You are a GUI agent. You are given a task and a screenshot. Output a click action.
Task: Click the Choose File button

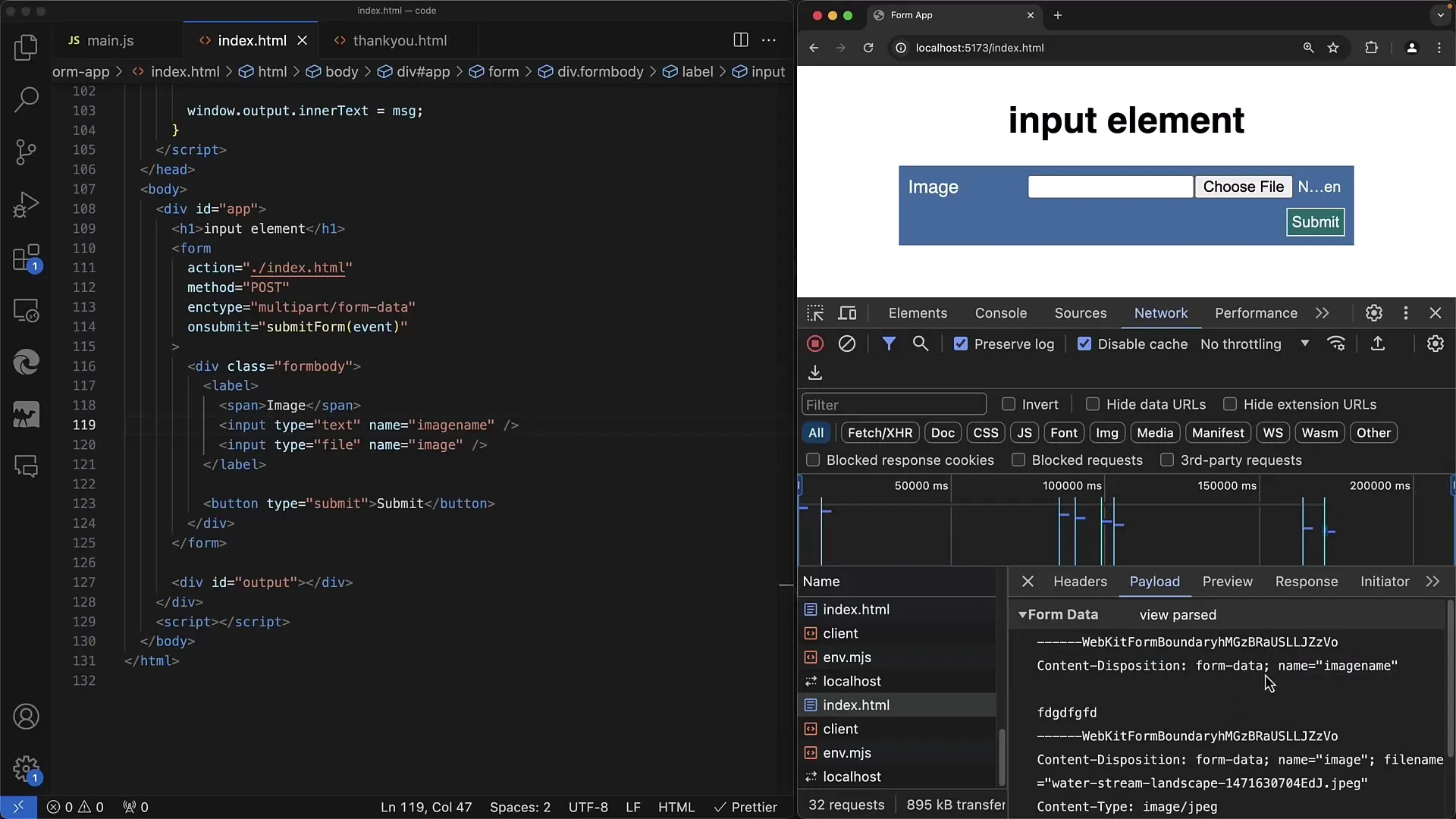(1243, 186)
